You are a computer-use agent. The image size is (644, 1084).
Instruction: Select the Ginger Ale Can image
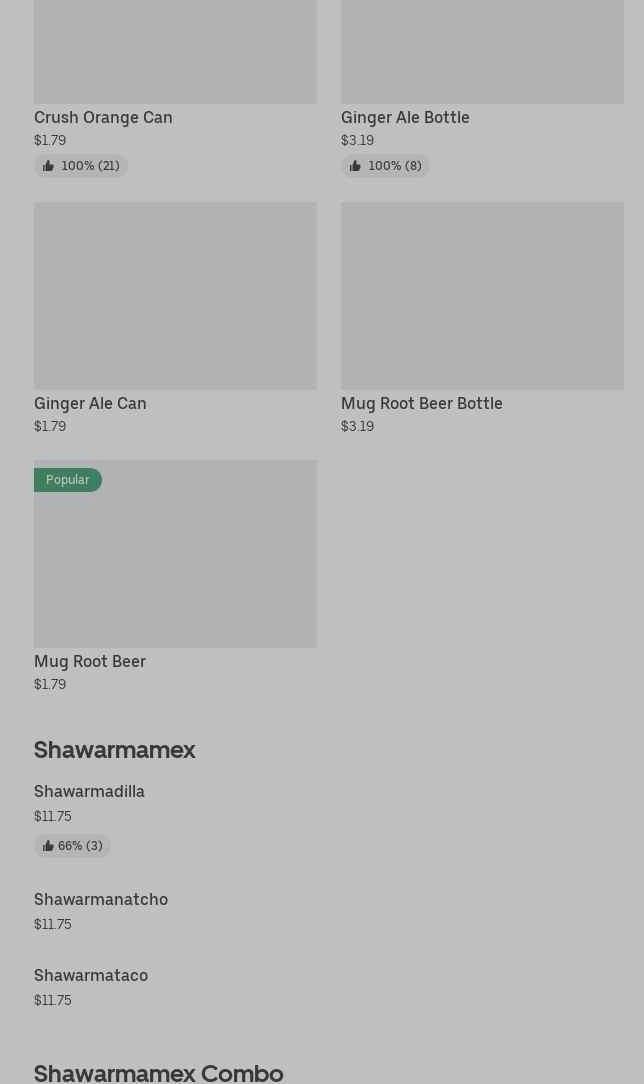pos(175,296)
